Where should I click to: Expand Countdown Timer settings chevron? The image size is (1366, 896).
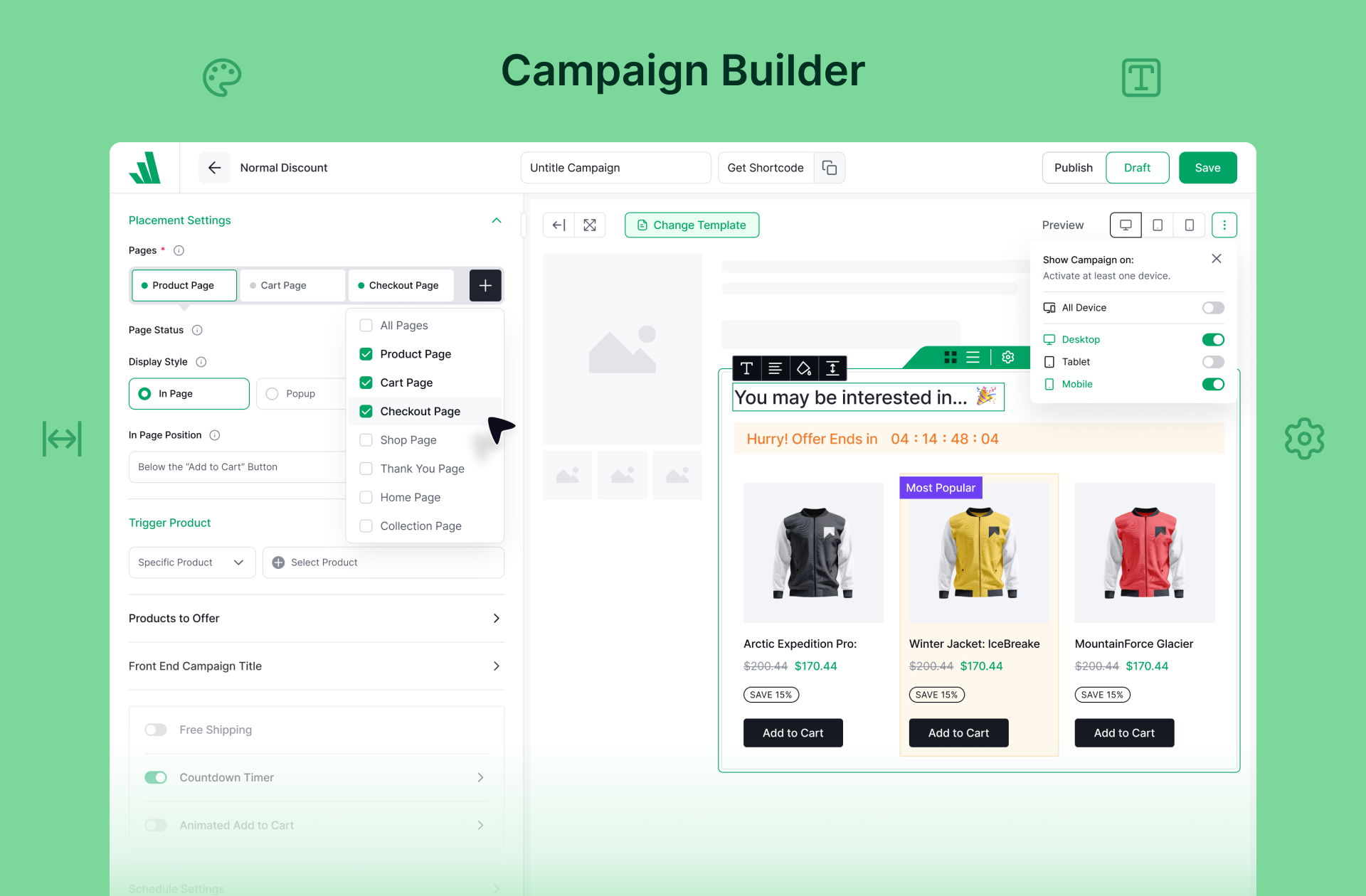(x=480, y=777)
